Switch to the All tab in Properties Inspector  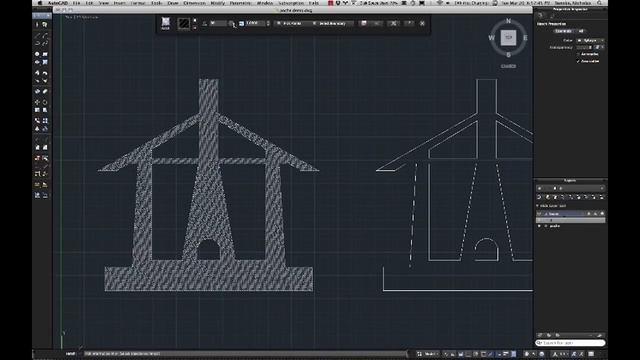[581, 31]
